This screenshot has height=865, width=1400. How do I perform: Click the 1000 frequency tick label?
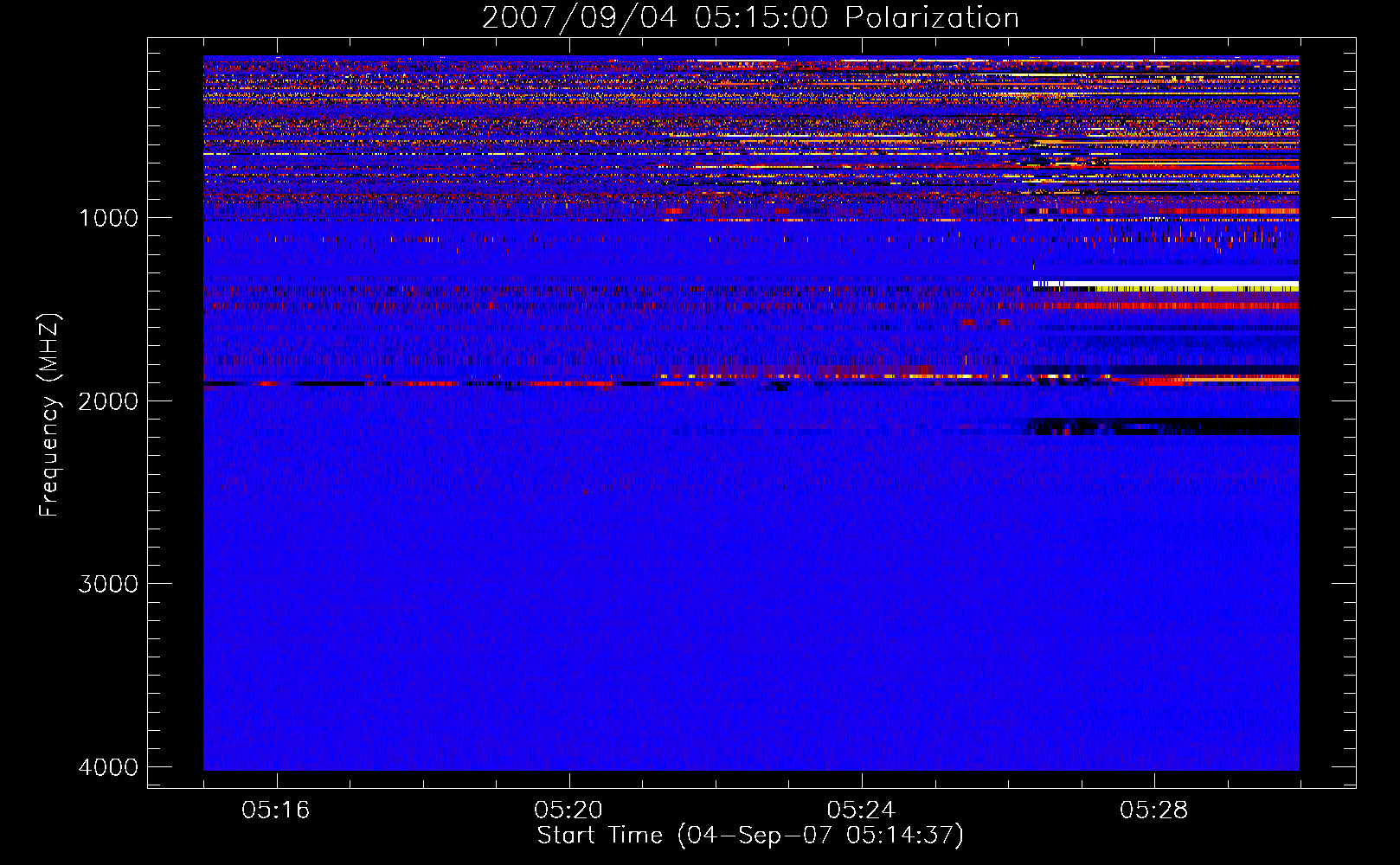[108, 218]
